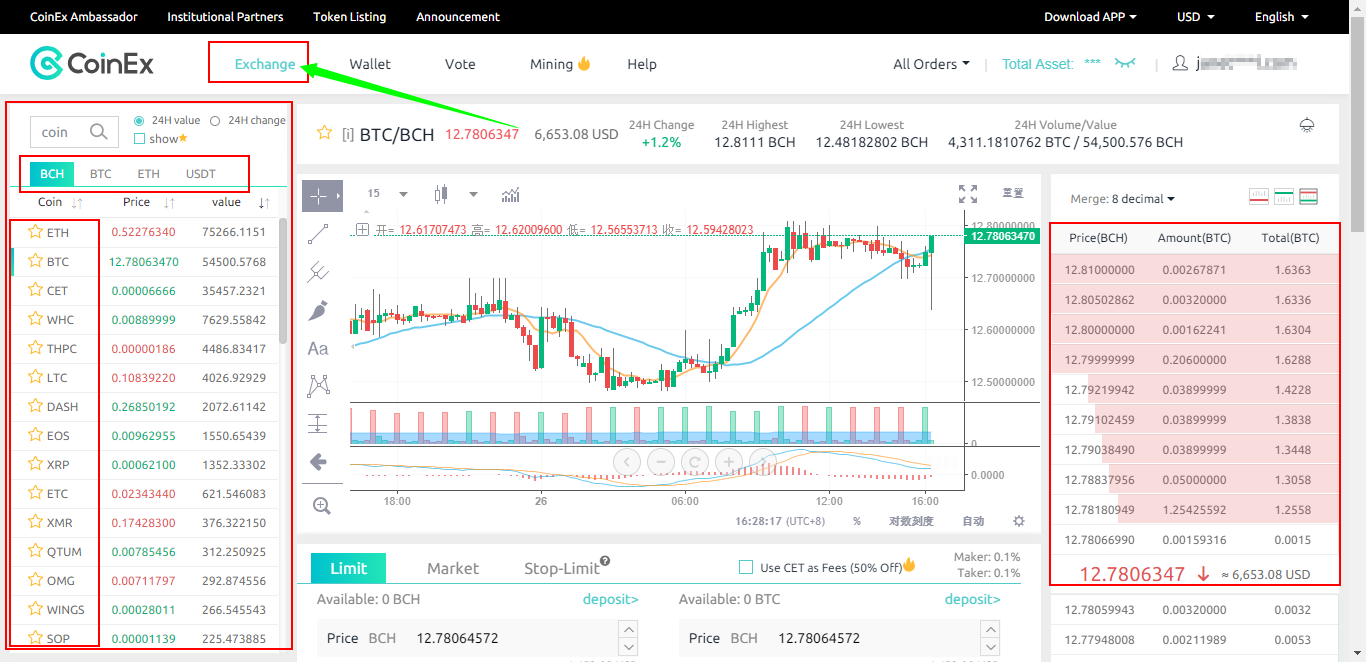This screenshot has height=662, width=1366.
Task: Expand All Orders dropdown
Action: 931,64
